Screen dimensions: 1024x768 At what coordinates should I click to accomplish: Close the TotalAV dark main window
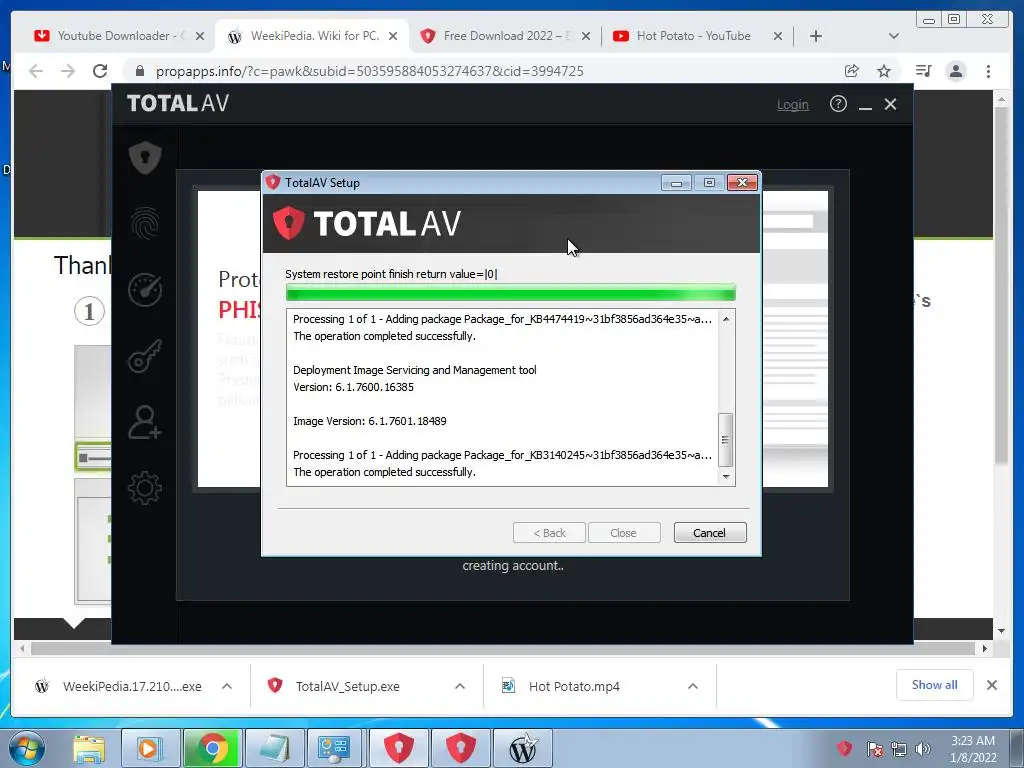point(890,104)
